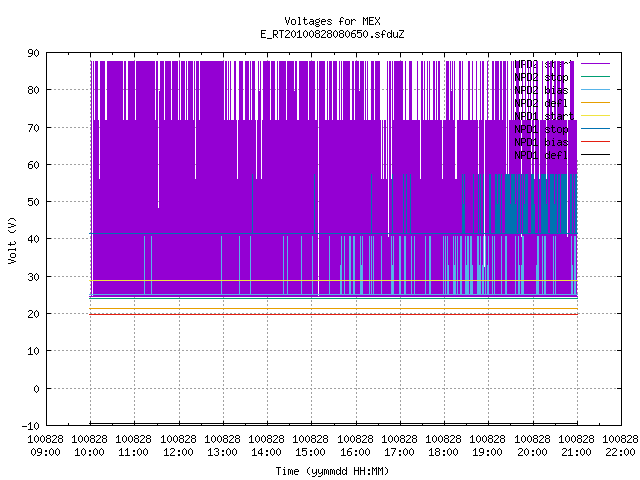Click the dark blue legend line for NPD1 stop
This screenshot has width=640, height=480.
pyautogui.click(x=595, y=129)
